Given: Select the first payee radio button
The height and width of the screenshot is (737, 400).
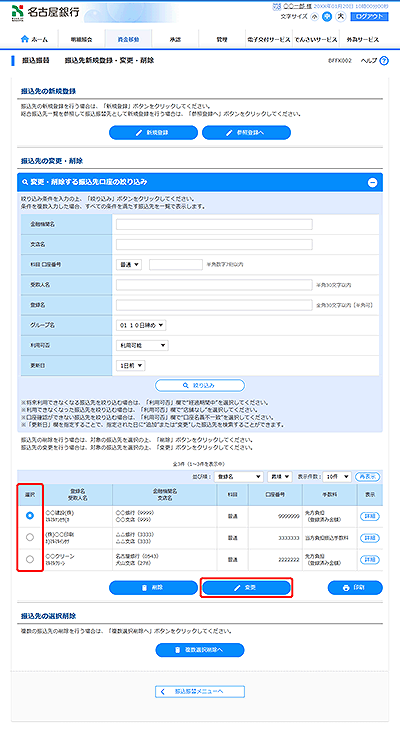Looking at the screenshot, I should (x=30, y=516).
